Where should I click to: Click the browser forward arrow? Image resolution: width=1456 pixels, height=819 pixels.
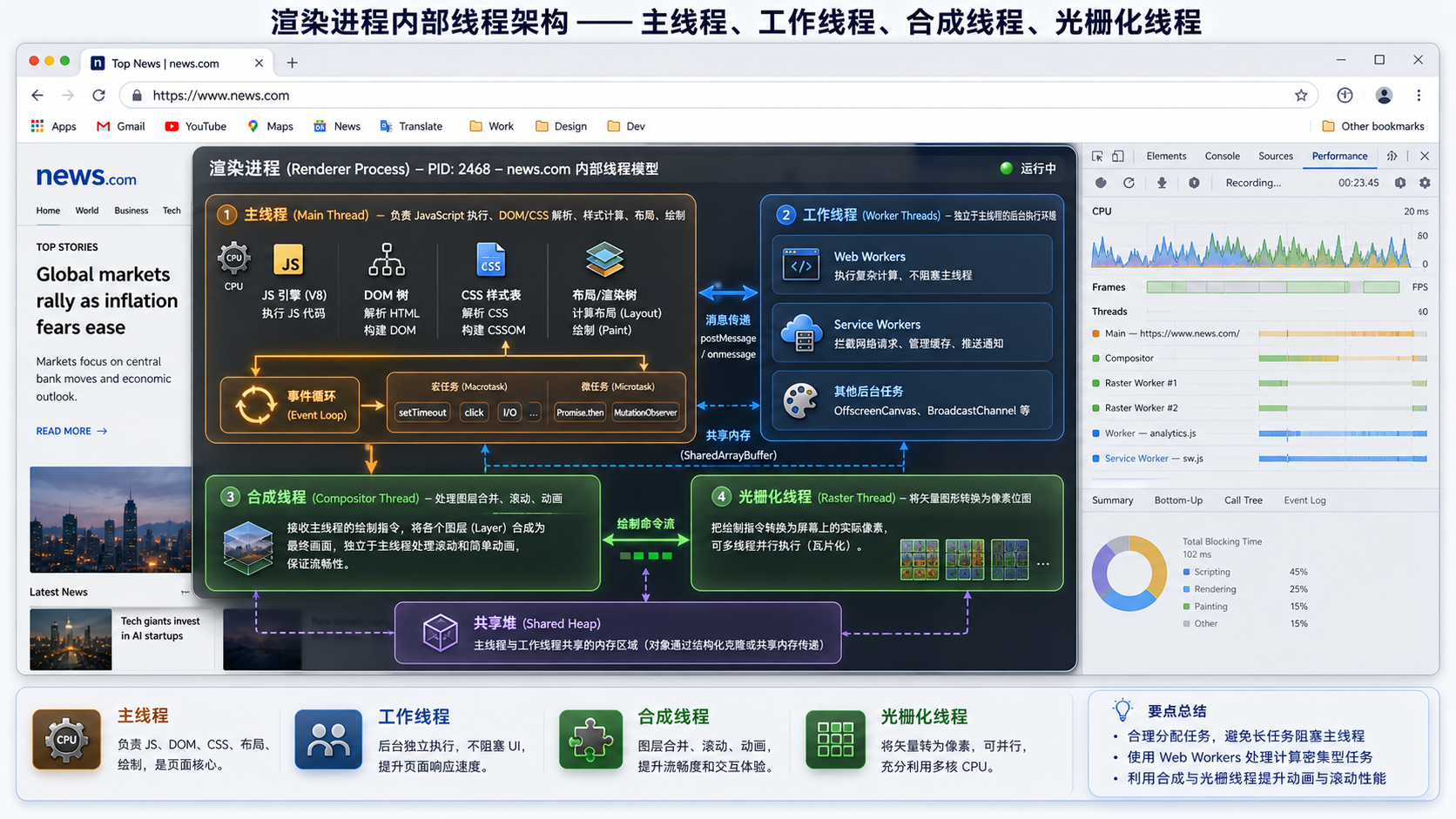tap(68, 95)
